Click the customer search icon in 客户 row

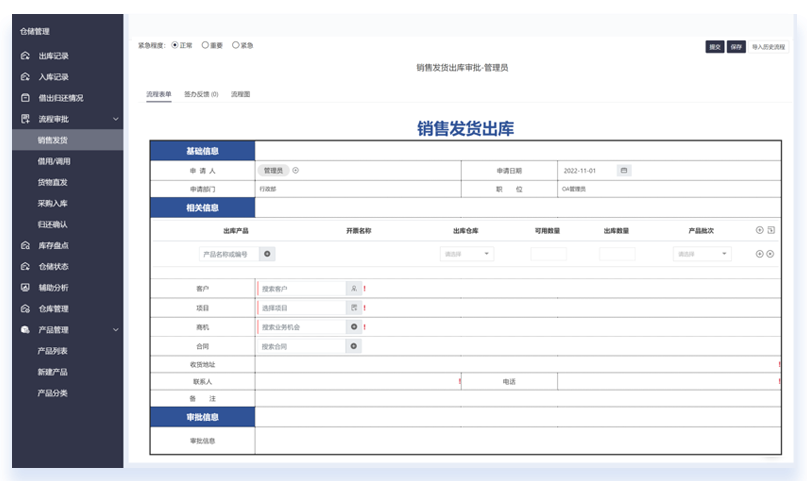[353, 289]
